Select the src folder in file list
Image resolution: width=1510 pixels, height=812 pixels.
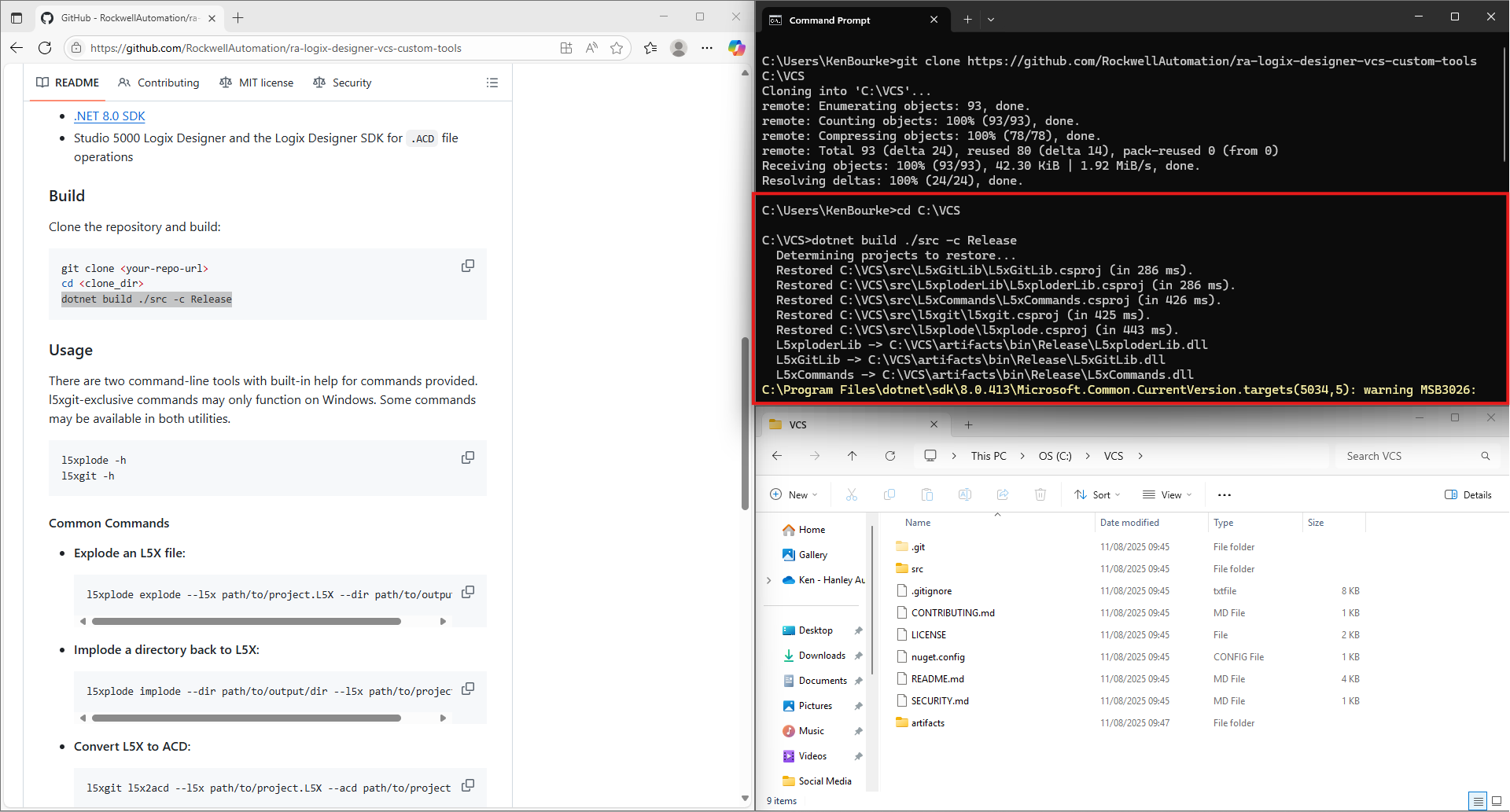[x=917, y=569]
